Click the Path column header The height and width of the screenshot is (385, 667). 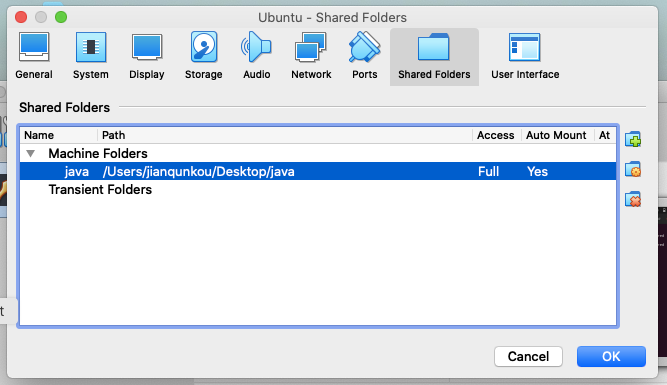[285, 135]
